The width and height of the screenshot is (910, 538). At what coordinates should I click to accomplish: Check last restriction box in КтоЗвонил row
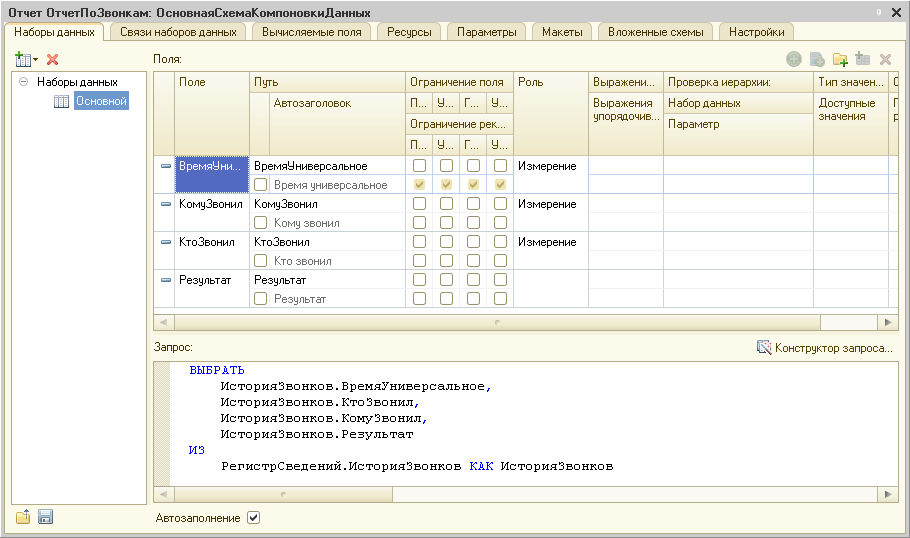pos(500,241)
